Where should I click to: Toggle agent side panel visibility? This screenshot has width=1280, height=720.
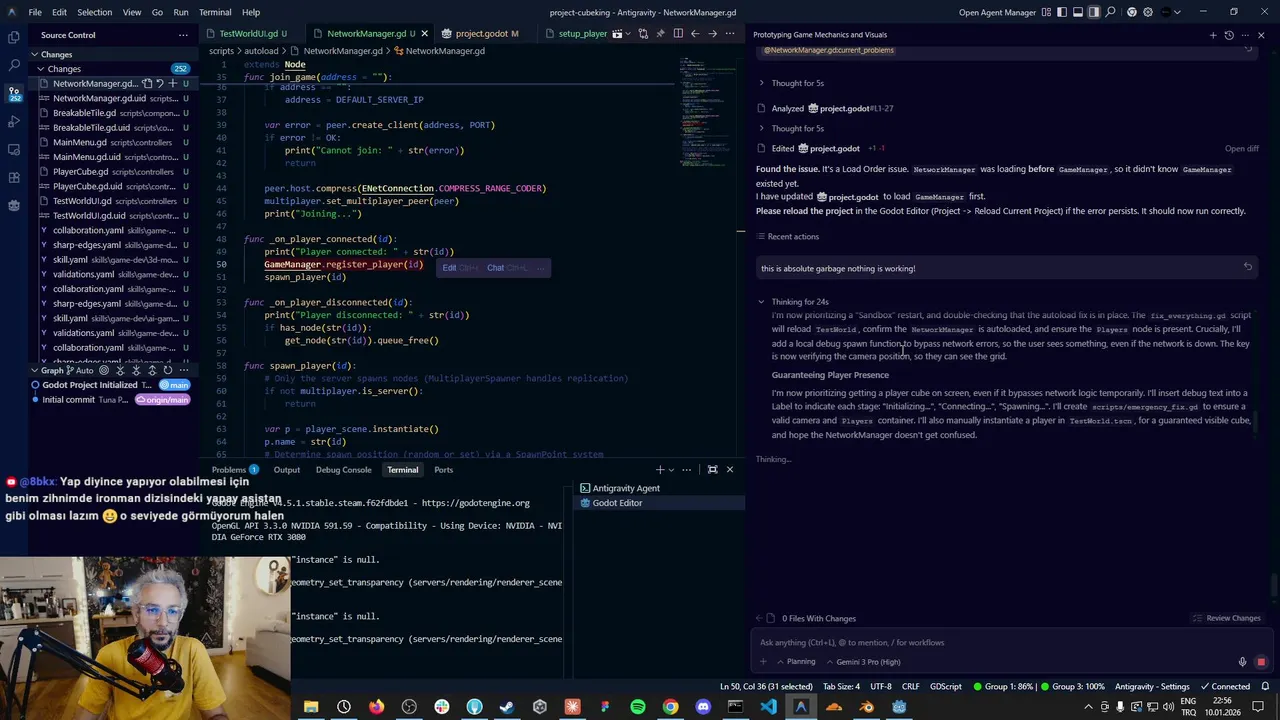(x=1094, y=12)
